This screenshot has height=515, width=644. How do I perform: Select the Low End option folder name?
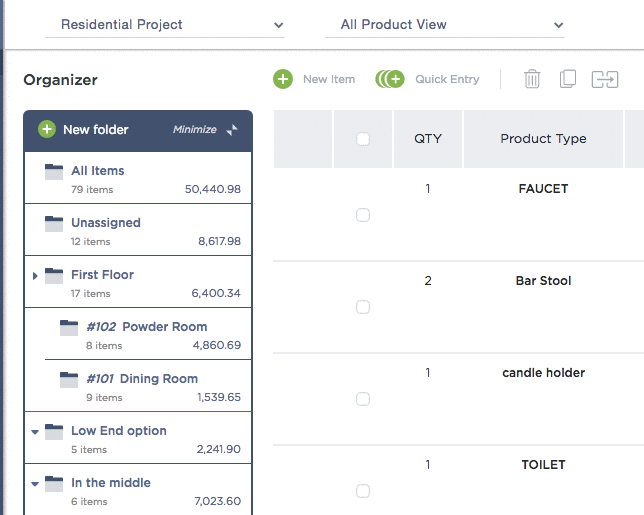pyautogui.click(x=119, y=430)
